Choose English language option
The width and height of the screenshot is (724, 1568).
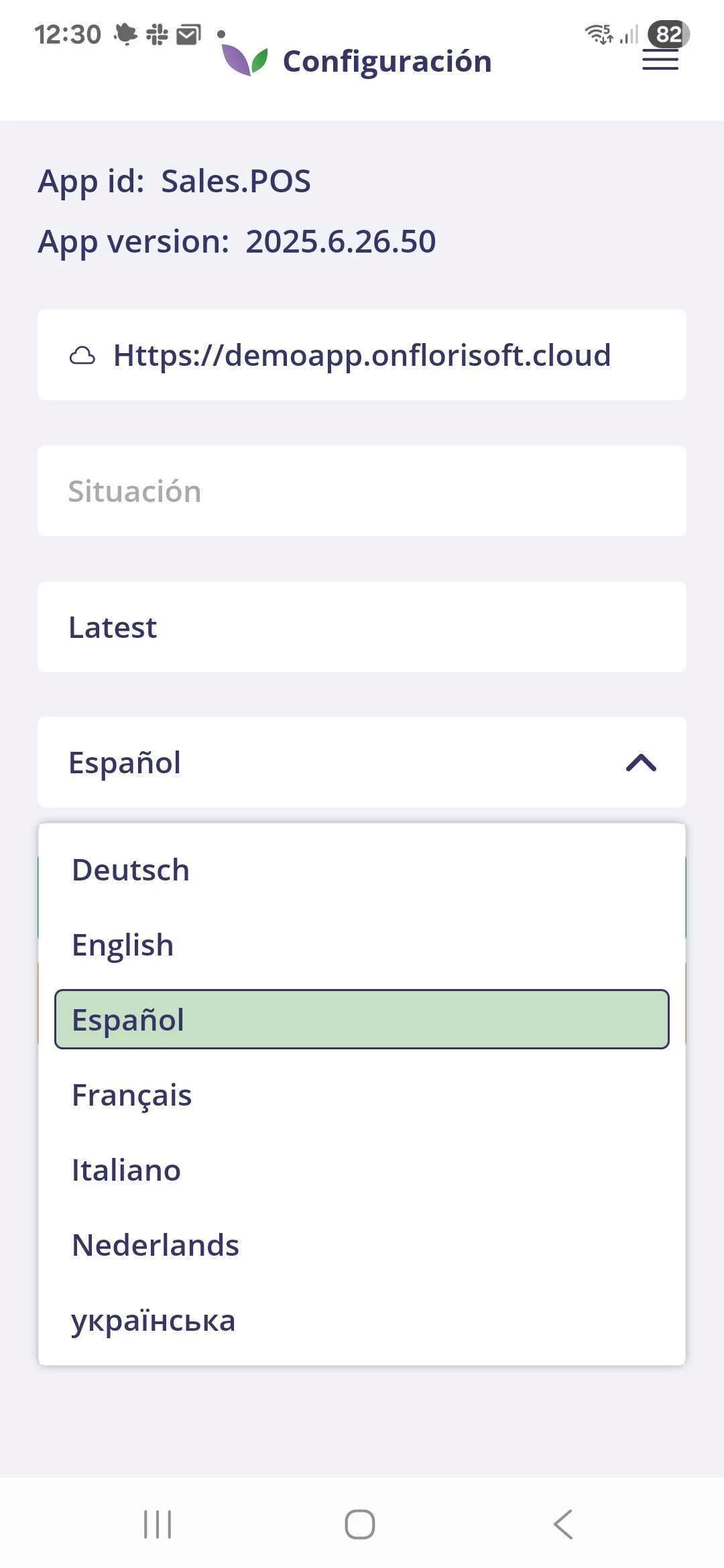[123, 945]
